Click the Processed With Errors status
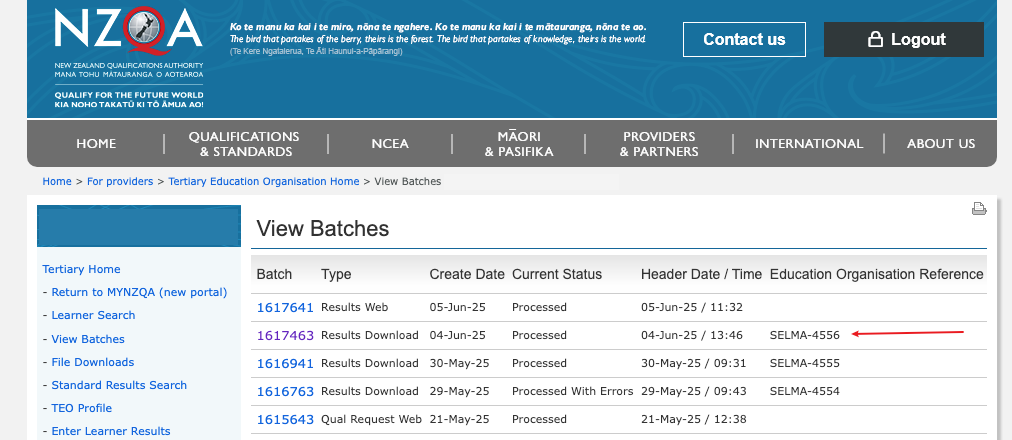The image size is (1012, 440). (x=572, y=391)
